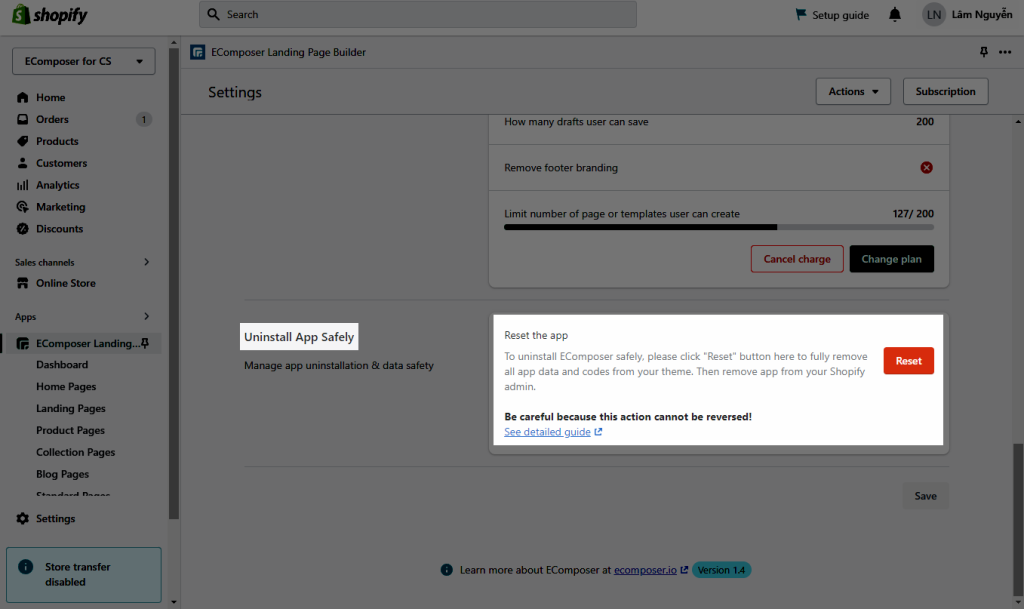The image size is (1024, 609).
Task: Click the Subscription button
Action: pos(946,91)
